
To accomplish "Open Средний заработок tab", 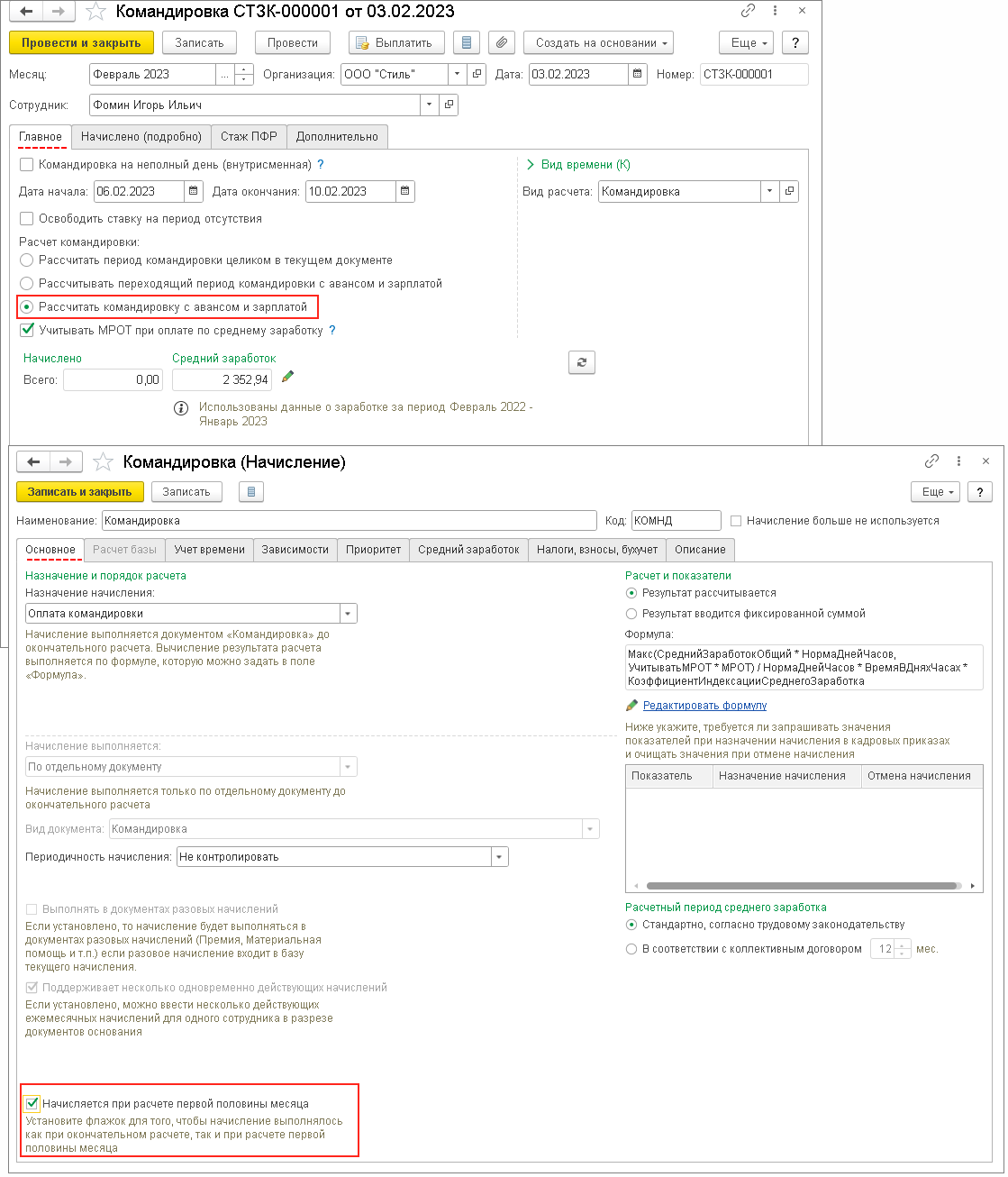I will (468, 550).
